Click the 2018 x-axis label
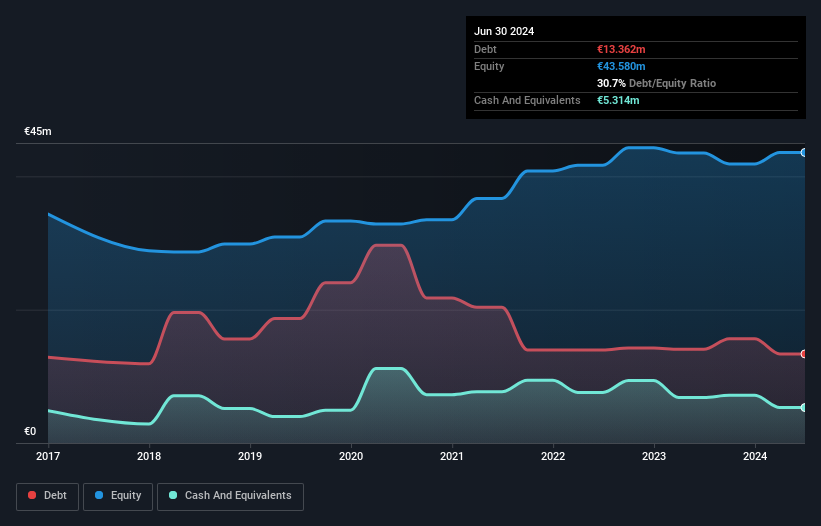Screen dimensions: 821x526 [x=149, y=456]
